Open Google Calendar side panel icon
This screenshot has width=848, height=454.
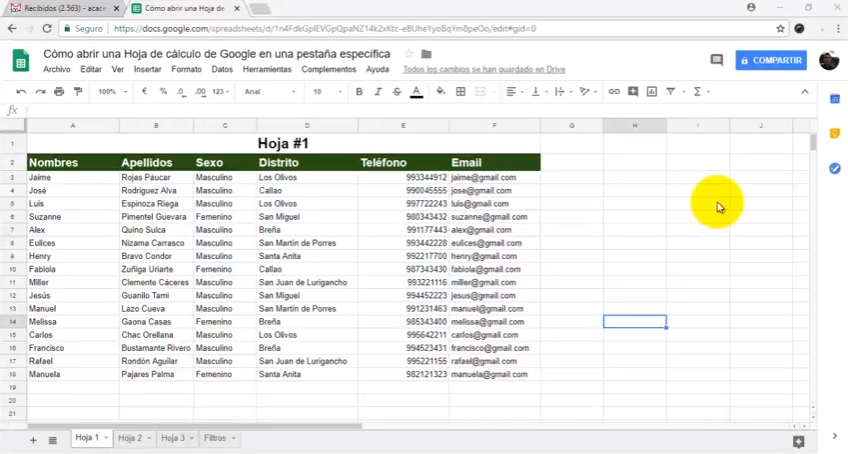tap(835, 99)
